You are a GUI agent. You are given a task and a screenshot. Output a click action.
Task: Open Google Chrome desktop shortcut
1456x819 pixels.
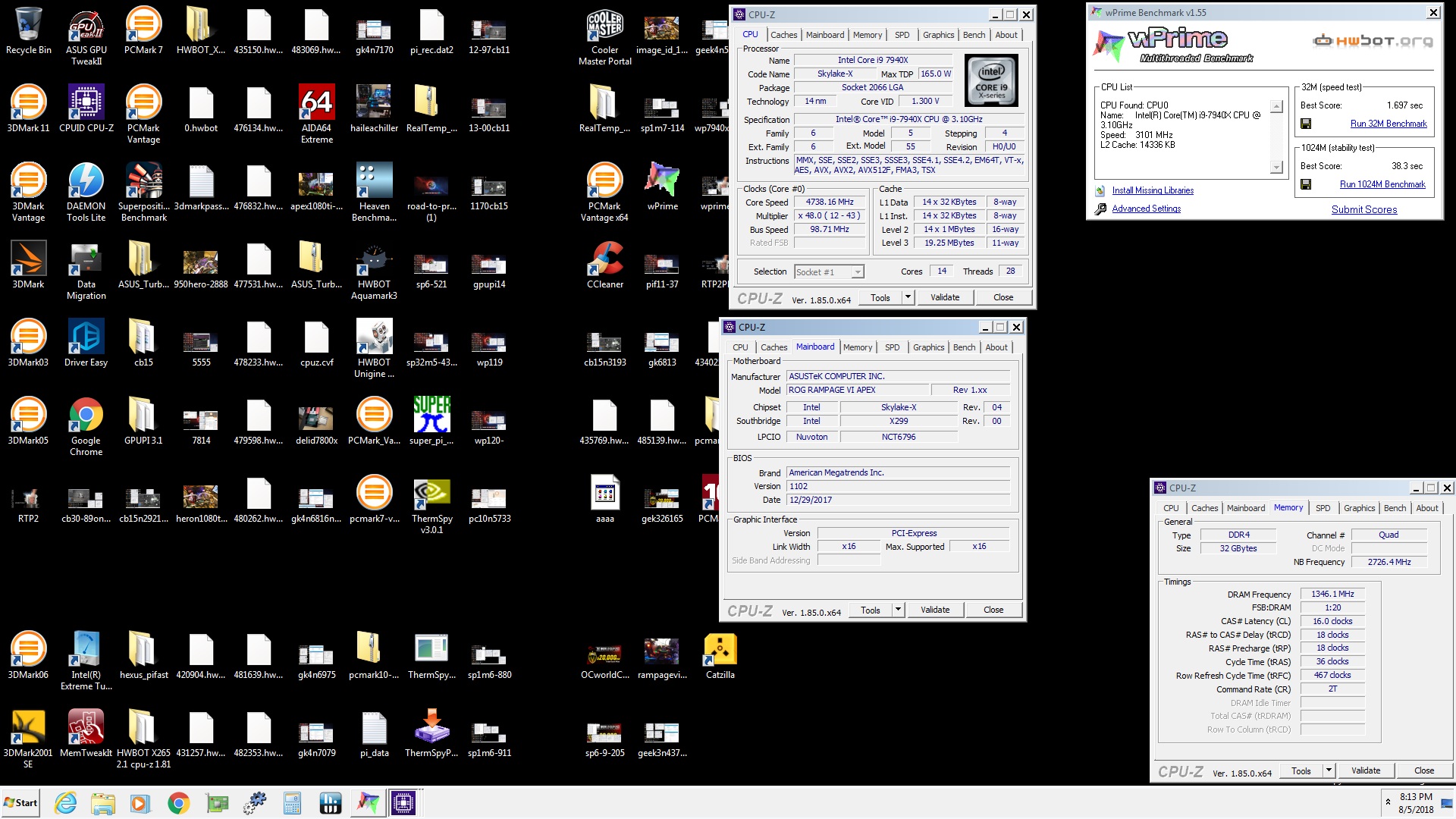[x=86, y=426]
